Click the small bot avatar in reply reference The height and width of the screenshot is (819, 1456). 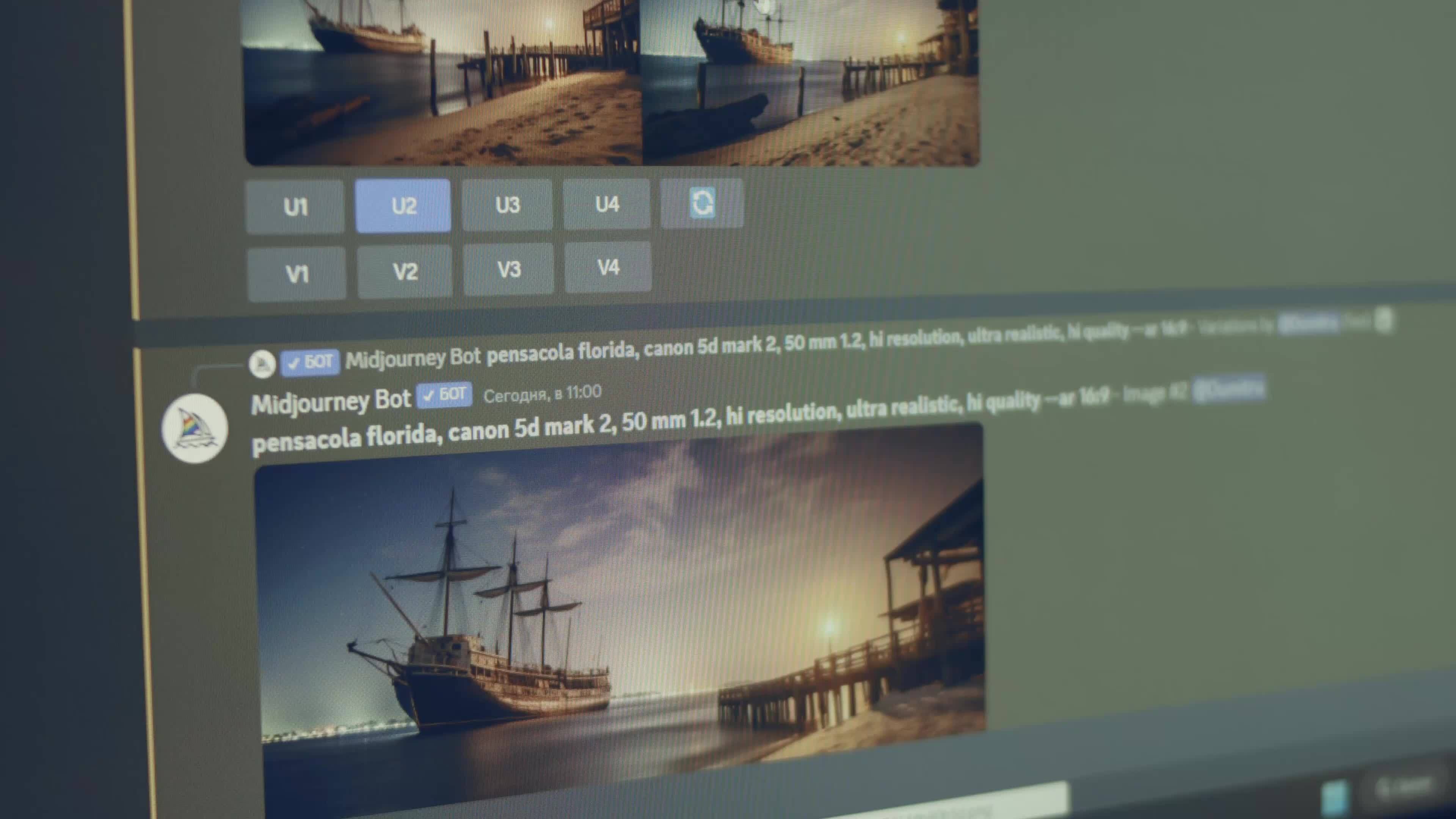click(x=262, y=362)
